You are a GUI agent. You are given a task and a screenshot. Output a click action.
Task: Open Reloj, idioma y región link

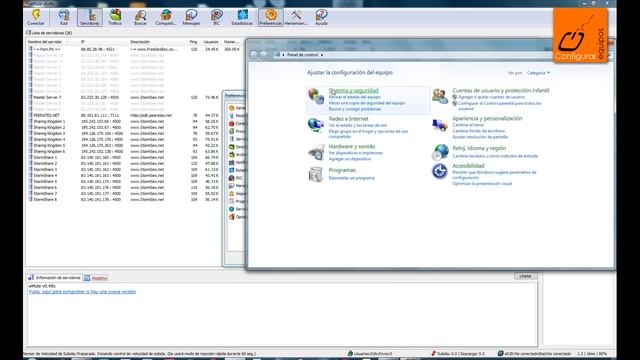tap(479, 148)
